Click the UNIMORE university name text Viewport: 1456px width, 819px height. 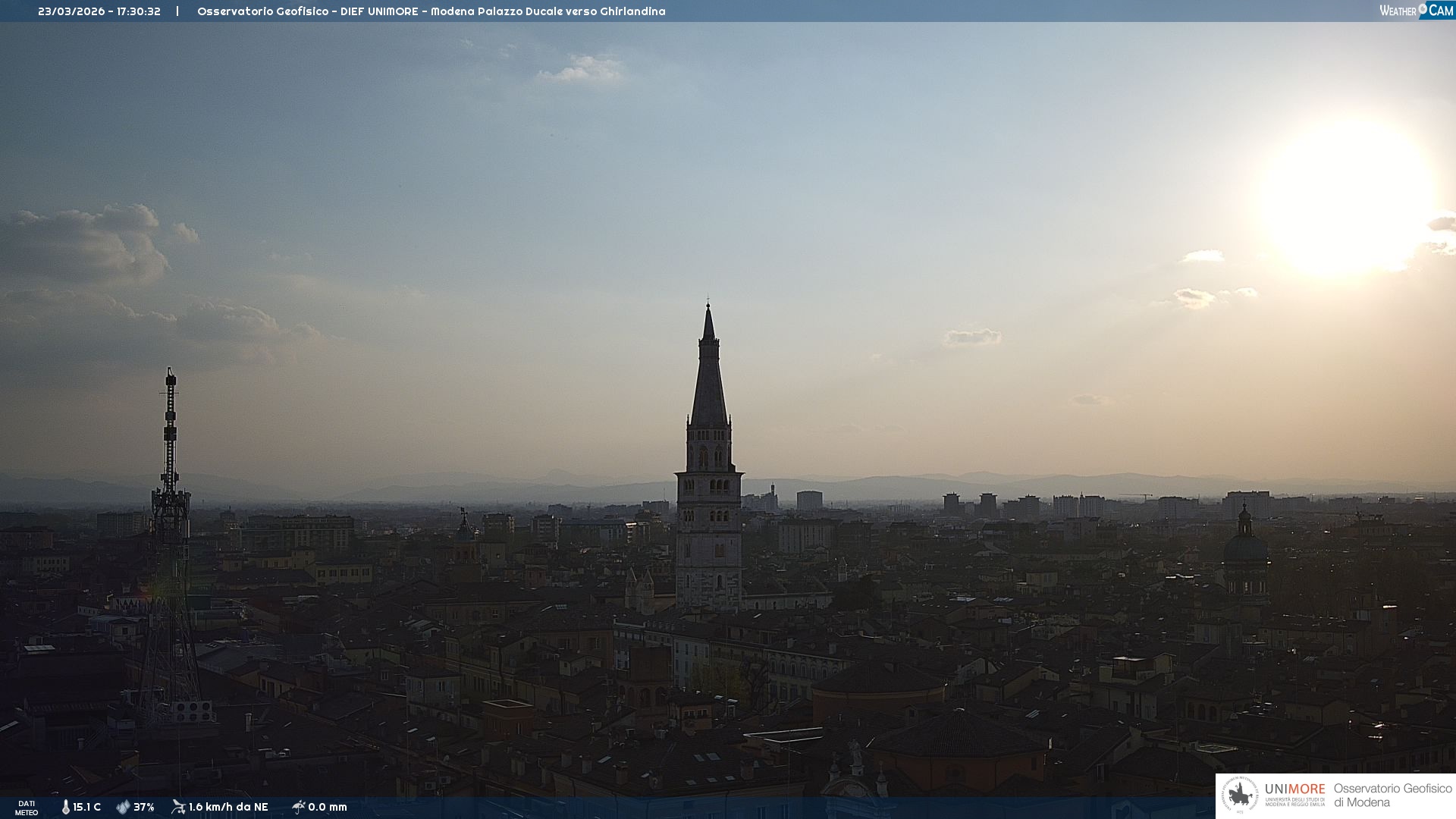click(x=1294, y=789)
